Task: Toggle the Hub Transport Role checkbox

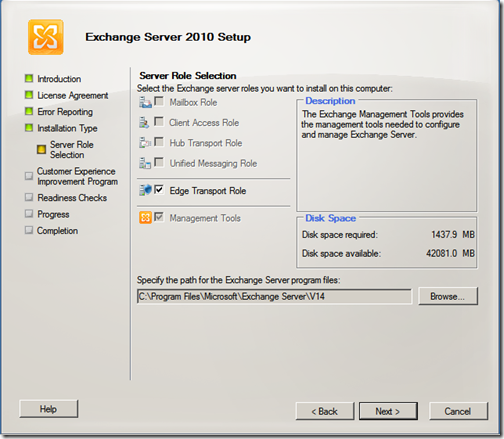Action: (159, 142)
